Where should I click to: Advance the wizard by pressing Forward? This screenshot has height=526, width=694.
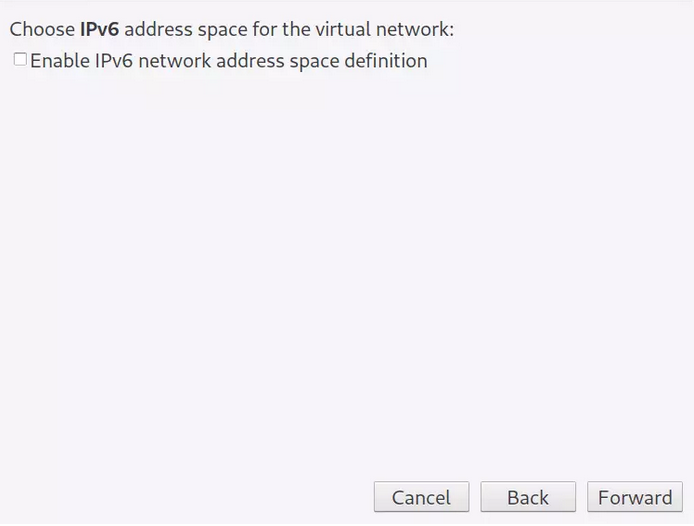point(635,497)
